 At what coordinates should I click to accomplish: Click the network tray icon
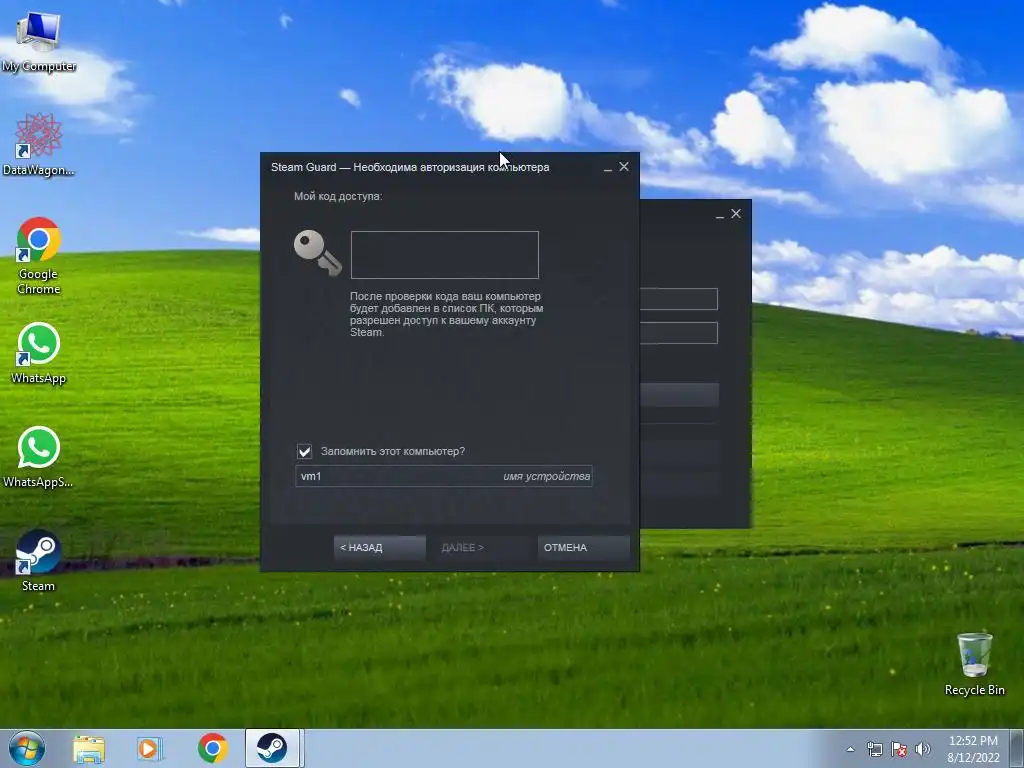click(874, 749)
